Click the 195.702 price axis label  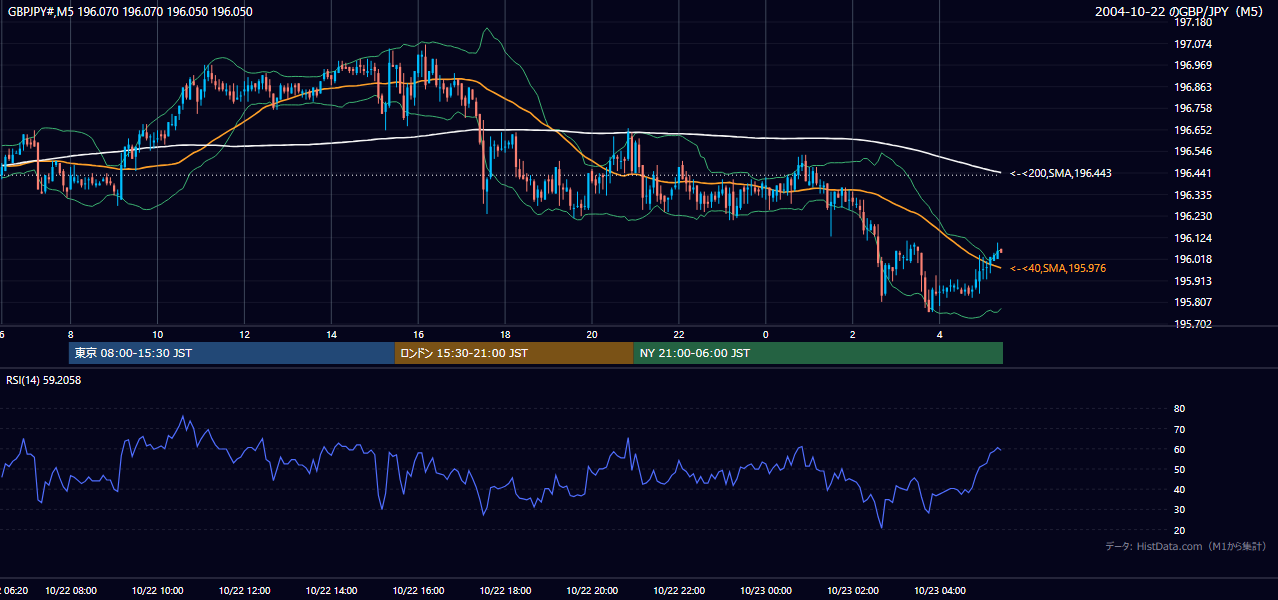tap(1192, 324)
